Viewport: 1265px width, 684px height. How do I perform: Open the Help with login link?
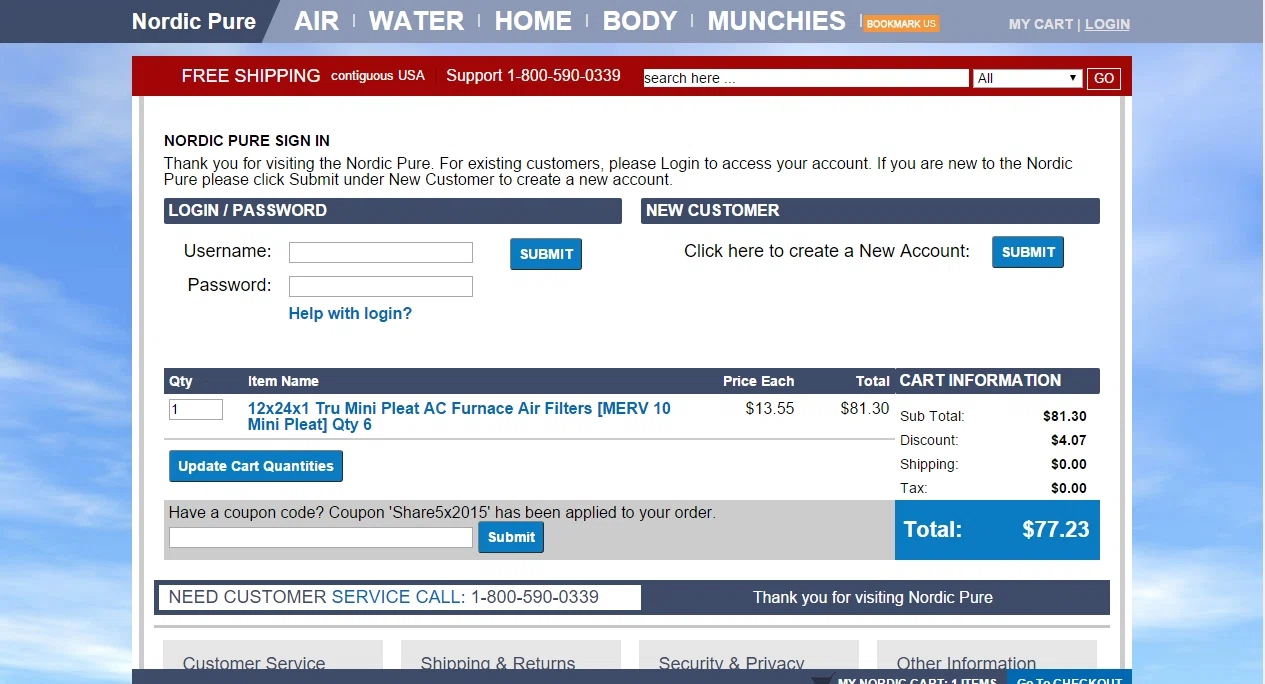point(350,314)
